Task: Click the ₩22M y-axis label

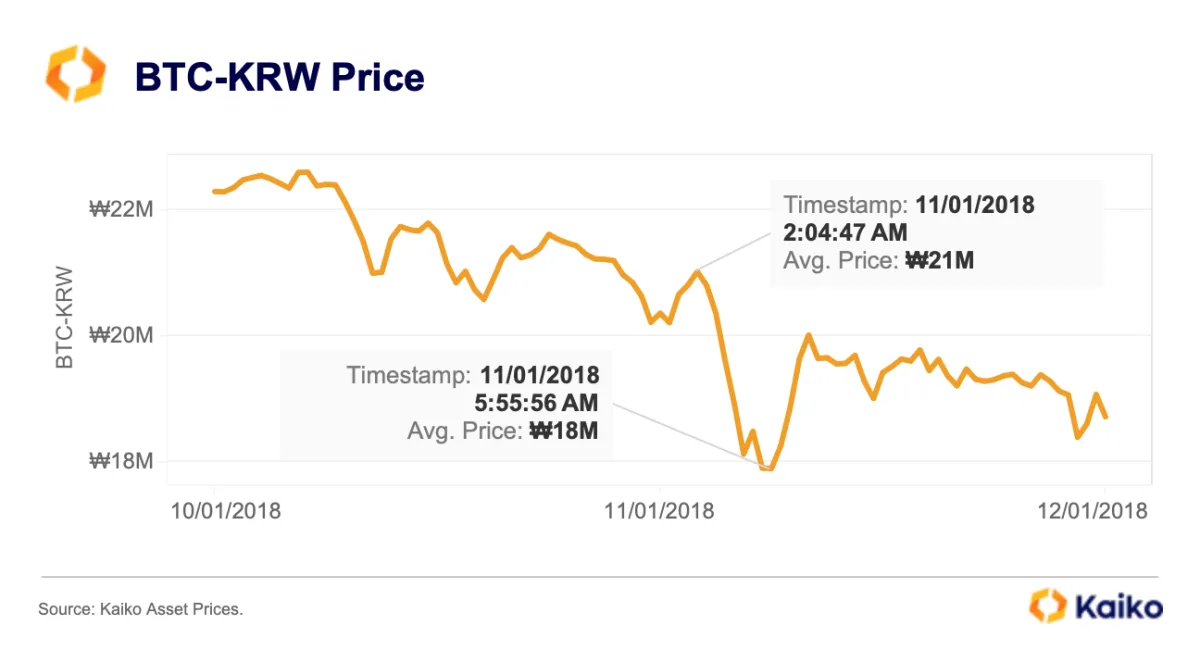Action: [x=121, y=209]
